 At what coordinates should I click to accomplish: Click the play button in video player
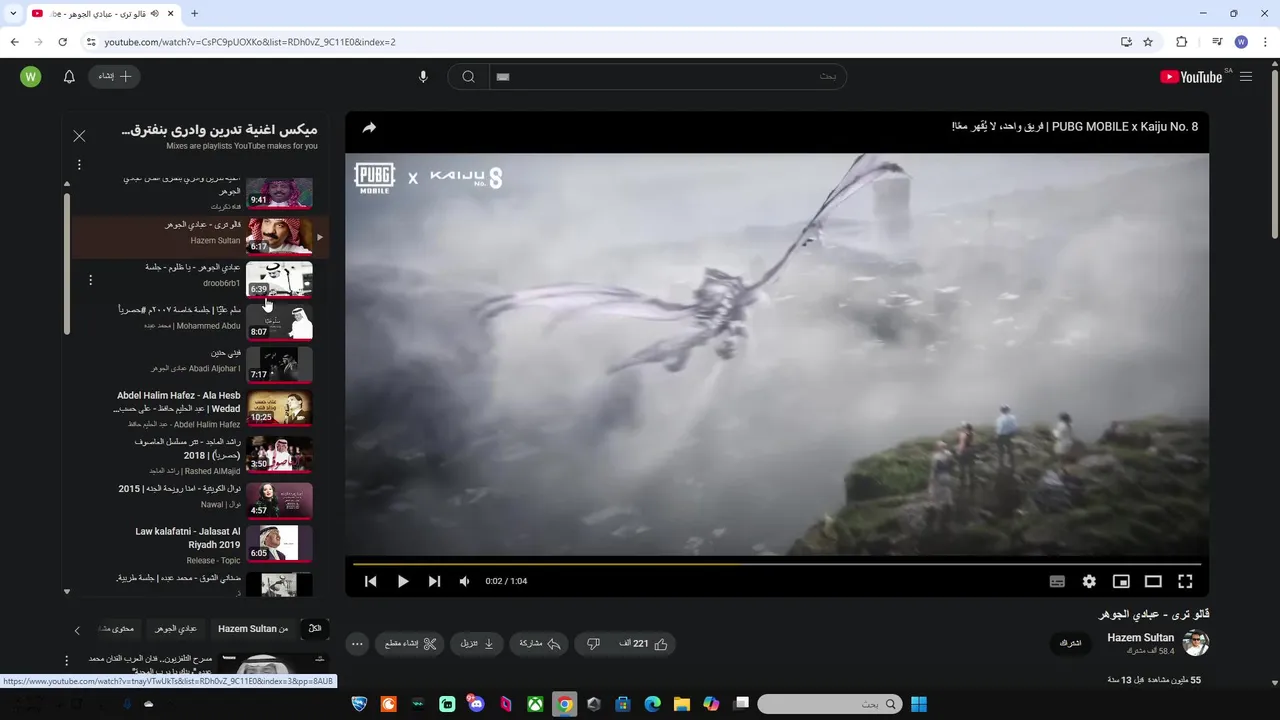point(403,581)
